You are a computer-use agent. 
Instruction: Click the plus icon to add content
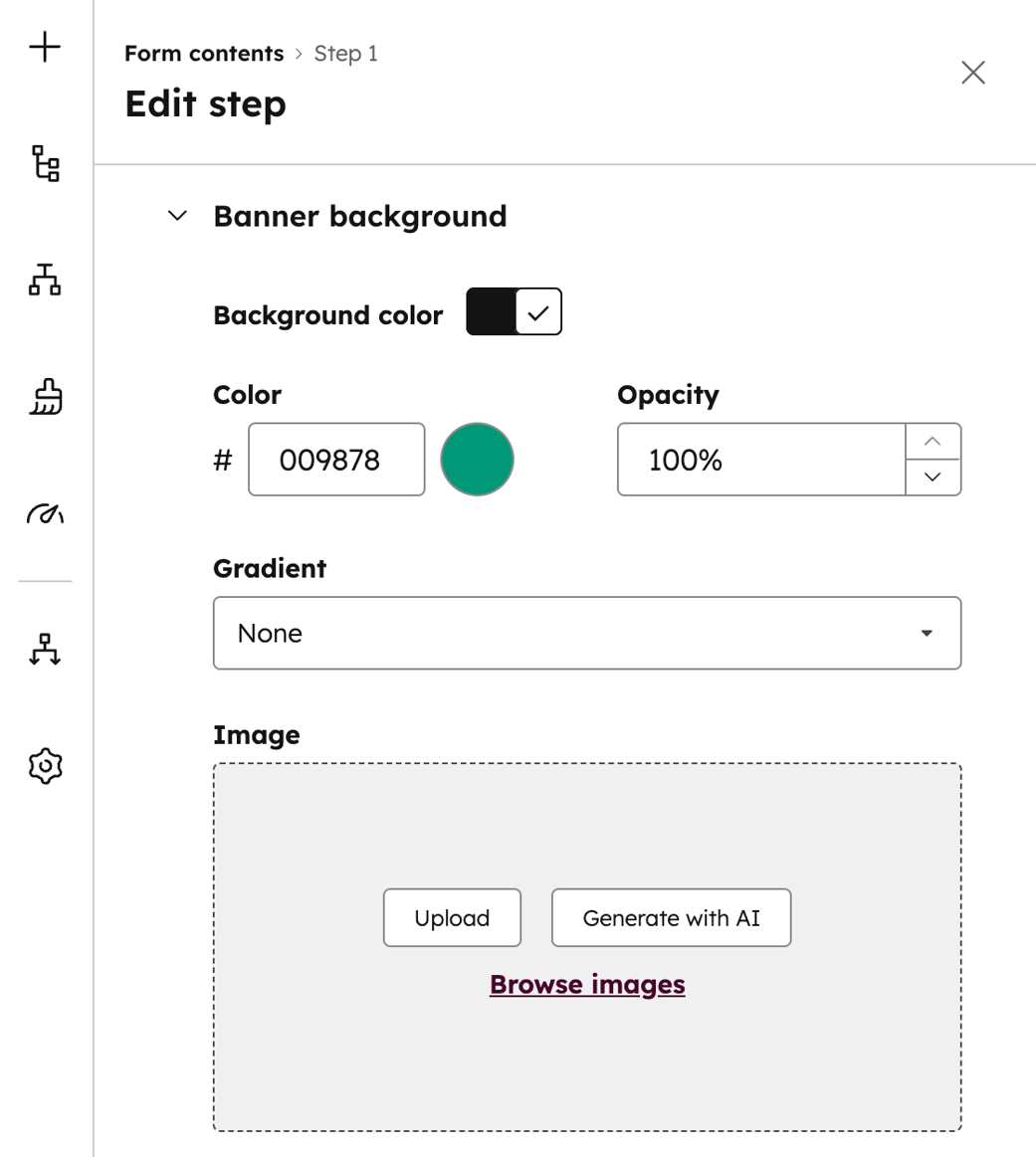click(x=44, y=46)
